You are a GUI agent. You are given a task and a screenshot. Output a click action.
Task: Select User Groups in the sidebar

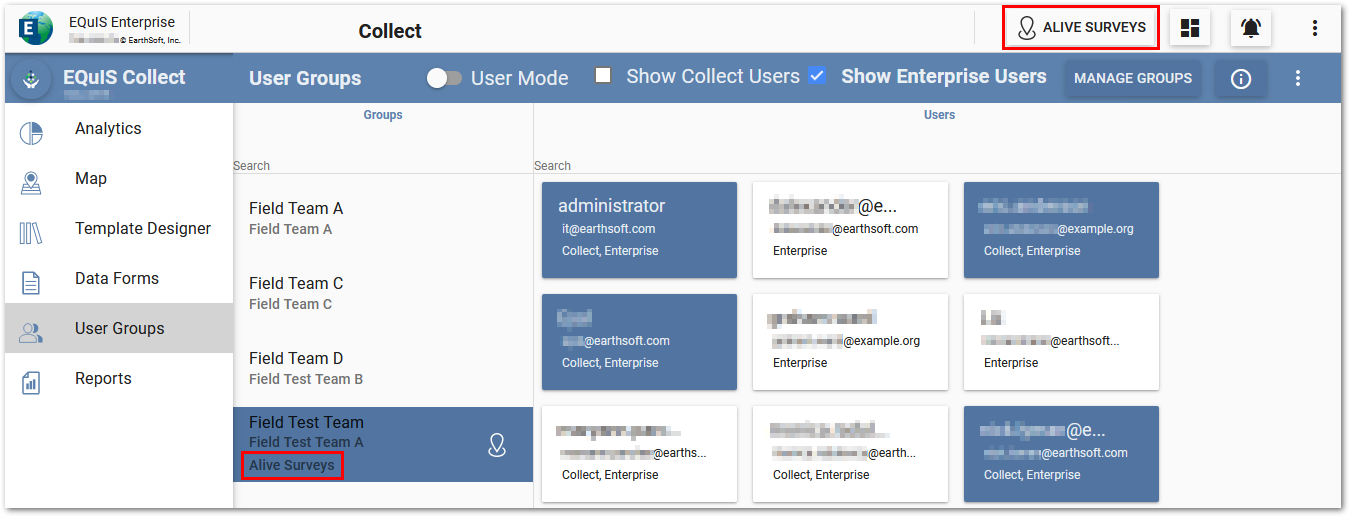119,329
